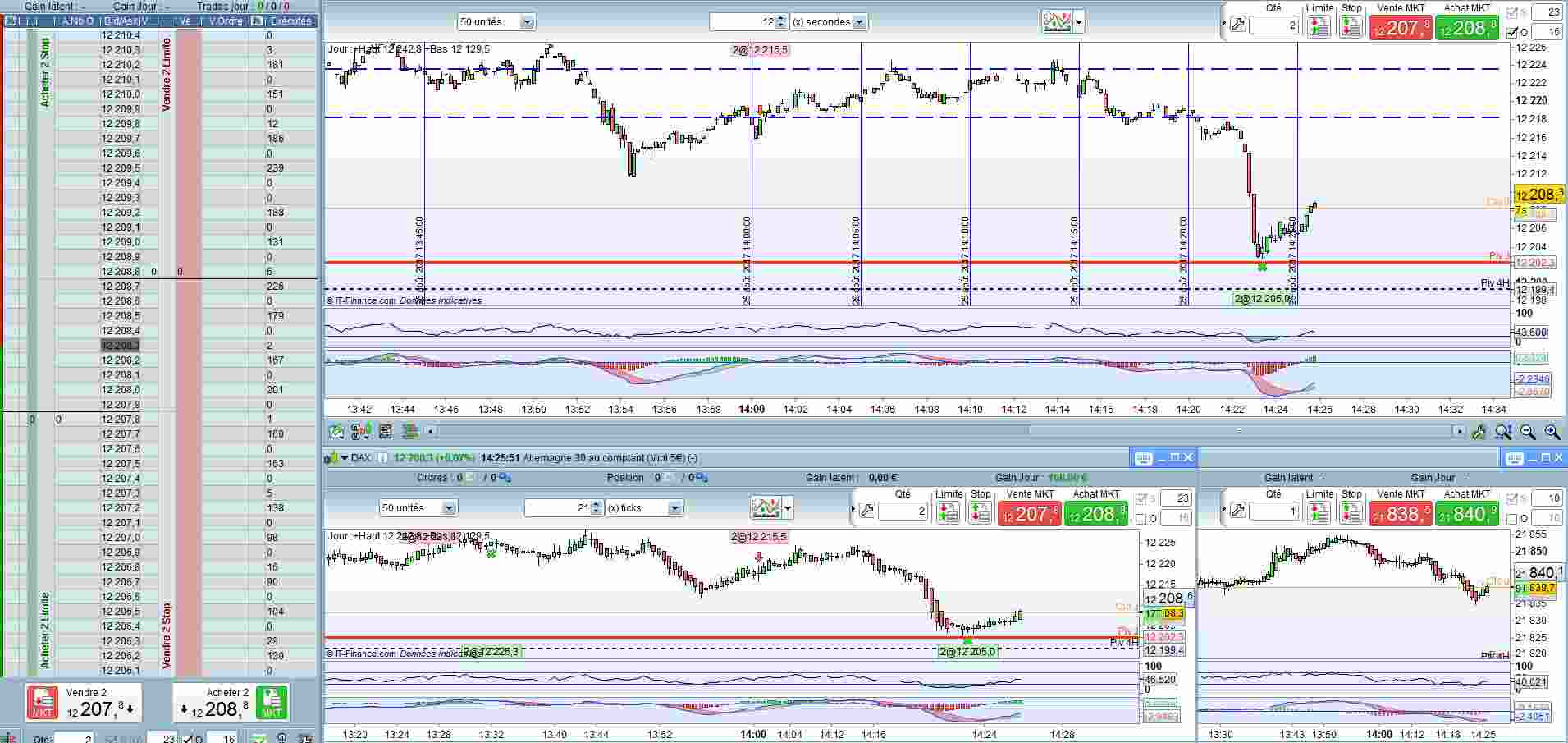Image resolution: width=1568 pixels, height=743 pixels.
Task: Click the Stop order icon in top toolbar
Action: click(x=1351, y=26)
